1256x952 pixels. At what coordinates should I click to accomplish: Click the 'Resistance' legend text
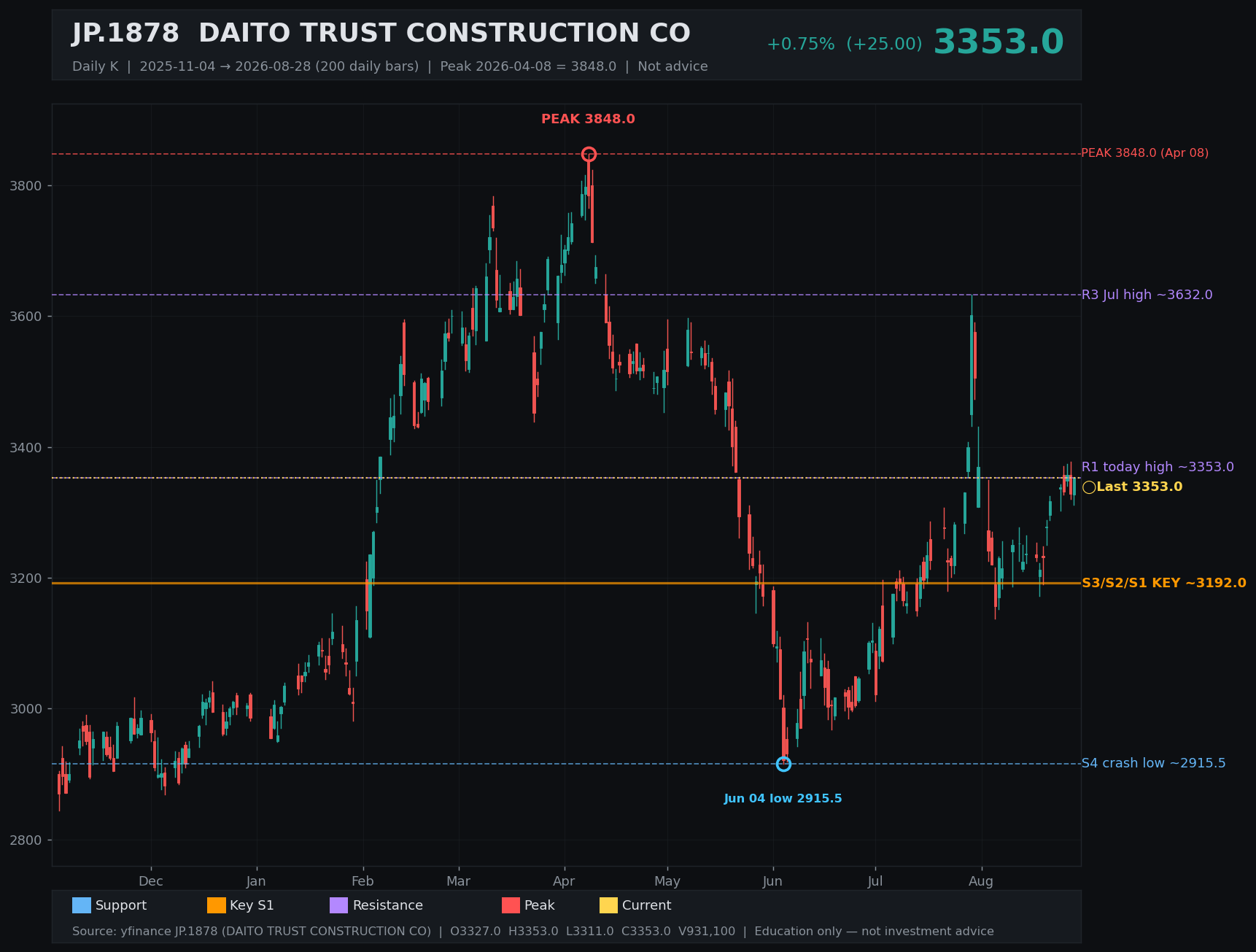(x=388, y=905)
